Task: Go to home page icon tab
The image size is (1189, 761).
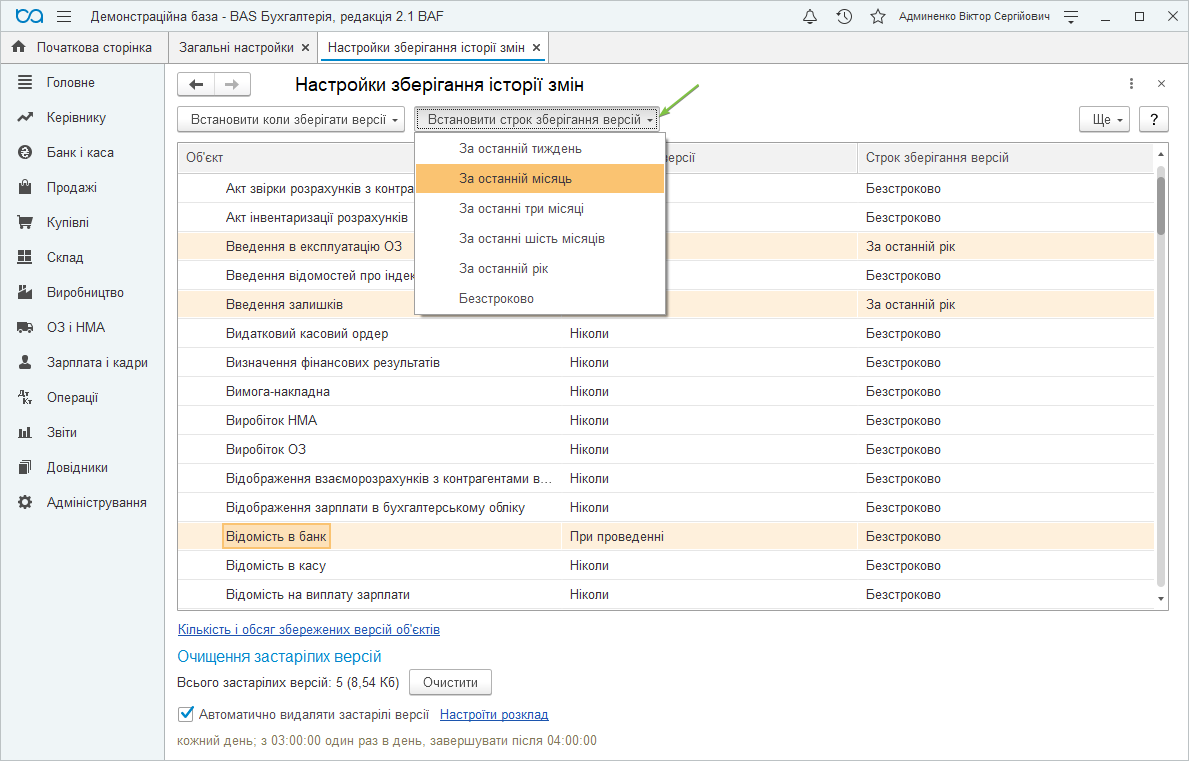Action: click(x=18, y=48)
